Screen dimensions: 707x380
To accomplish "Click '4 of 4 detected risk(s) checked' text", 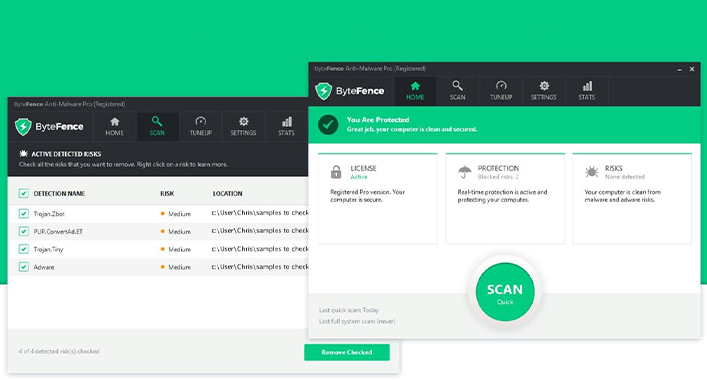I will point(59,351).
